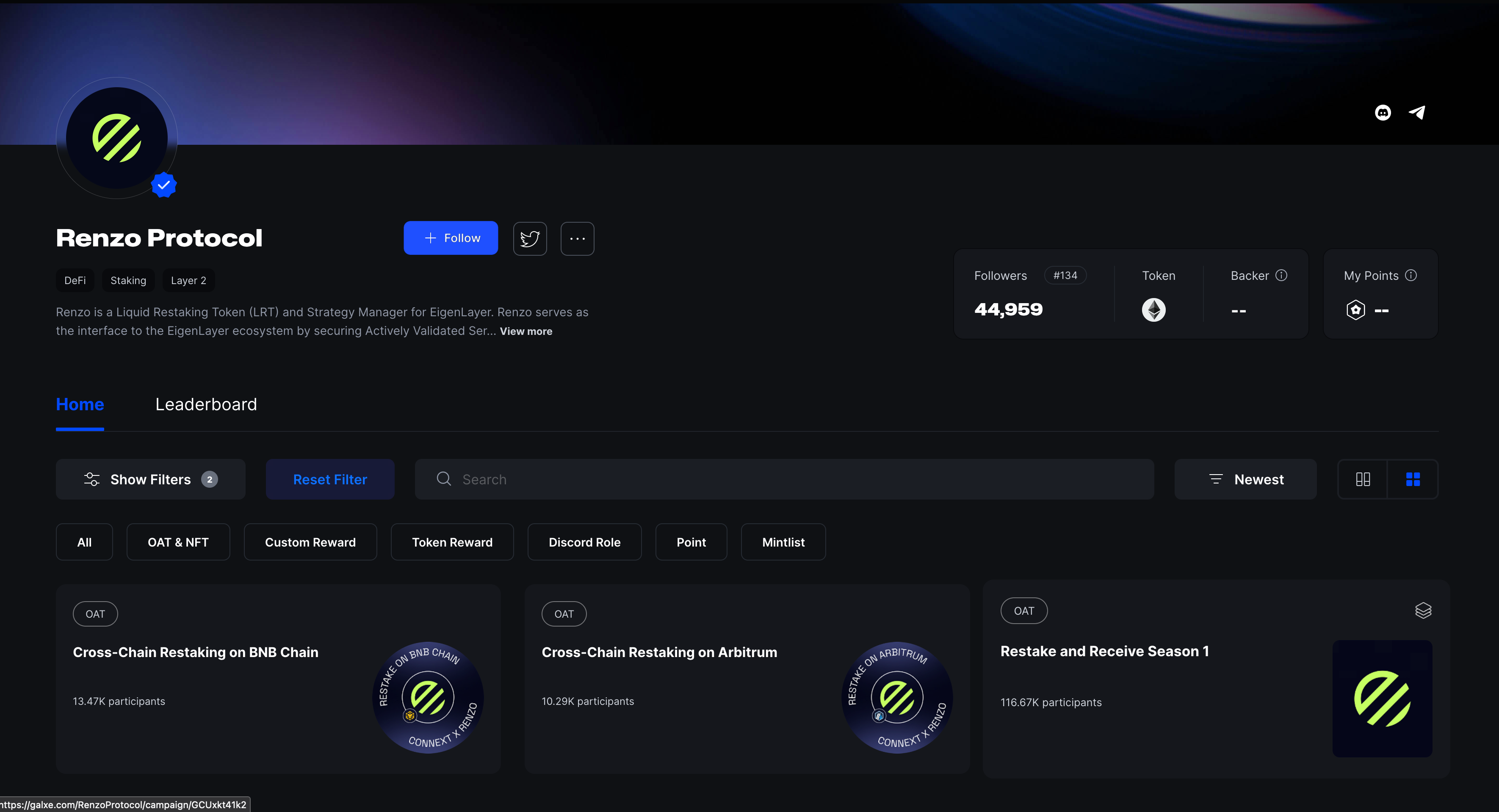The image size is (1499, 812).
Task: Expand the Show Filters panel
Action: (x=150, y=479)
